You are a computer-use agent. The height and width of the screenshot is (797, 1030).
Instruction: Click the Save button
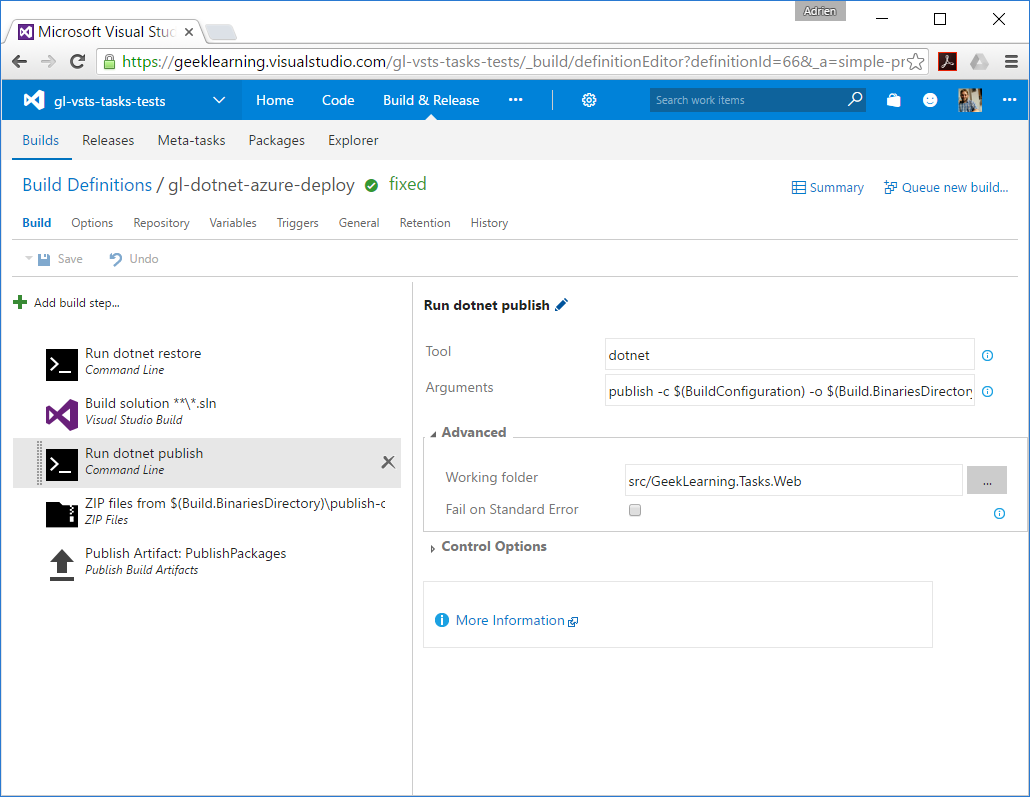click(60, 259)
